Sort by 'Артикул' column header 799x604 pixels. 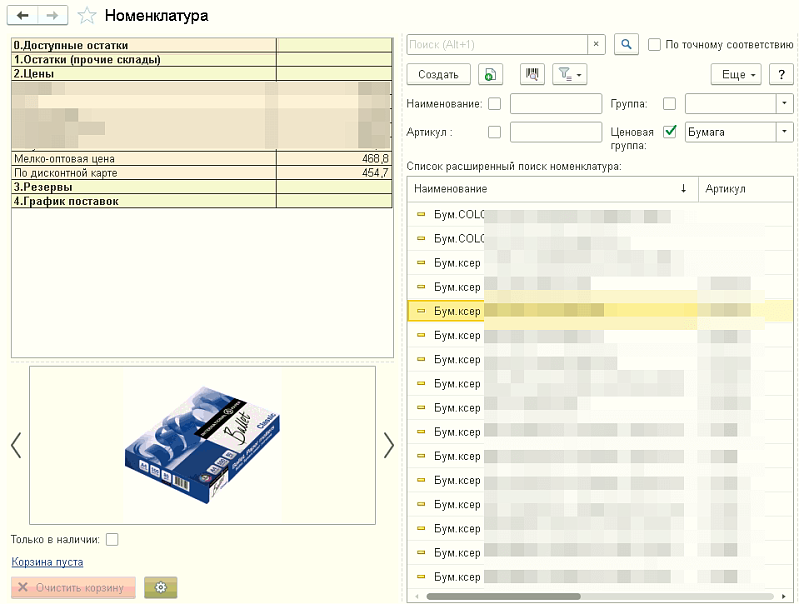(726, 189)
